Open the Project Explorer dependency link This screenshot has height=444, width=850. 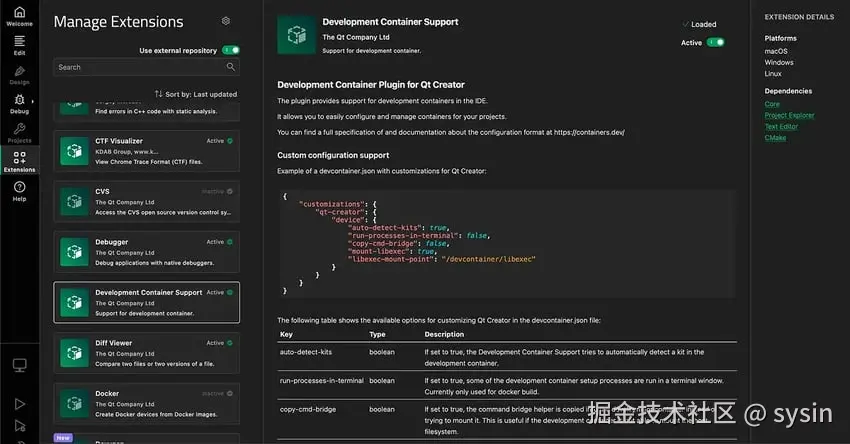click(789, 115)
